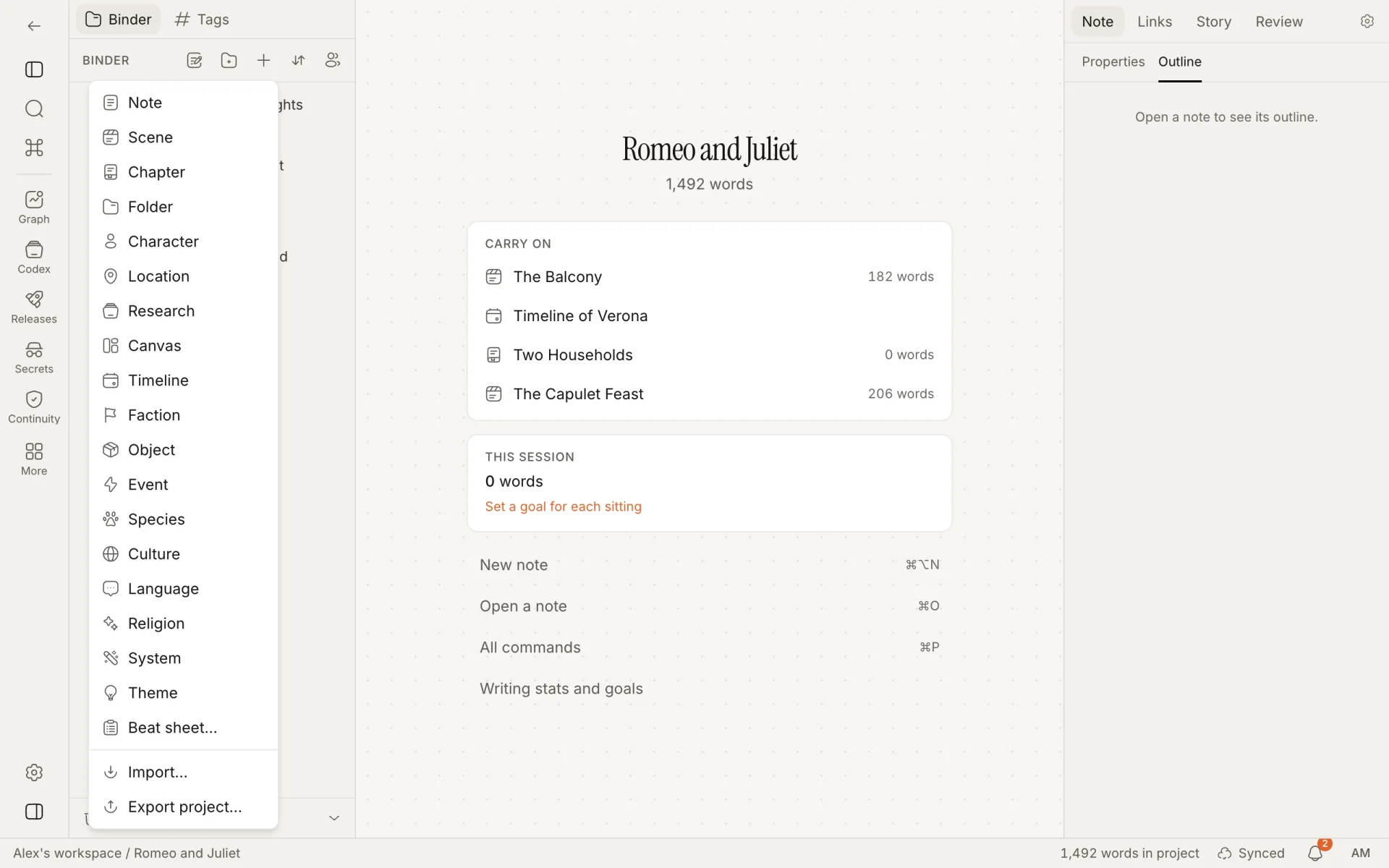Select Beat sheet... menu entry
This screenshot has width=1389, height=868.
coord(183,728)
